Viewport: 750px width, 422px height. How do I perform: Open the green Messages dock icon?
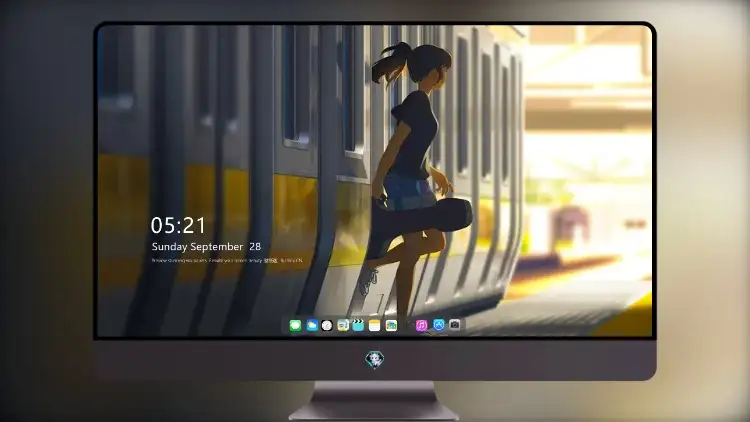[295, 326]
